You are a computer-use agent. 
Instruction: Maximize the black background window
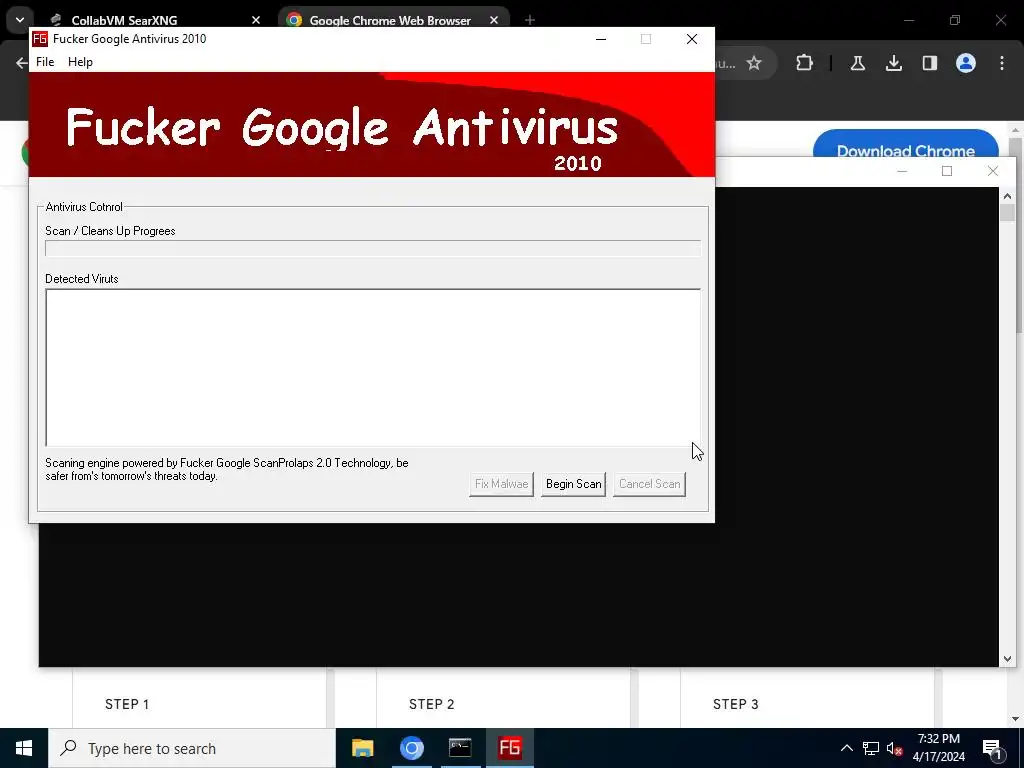click(947, 171)
